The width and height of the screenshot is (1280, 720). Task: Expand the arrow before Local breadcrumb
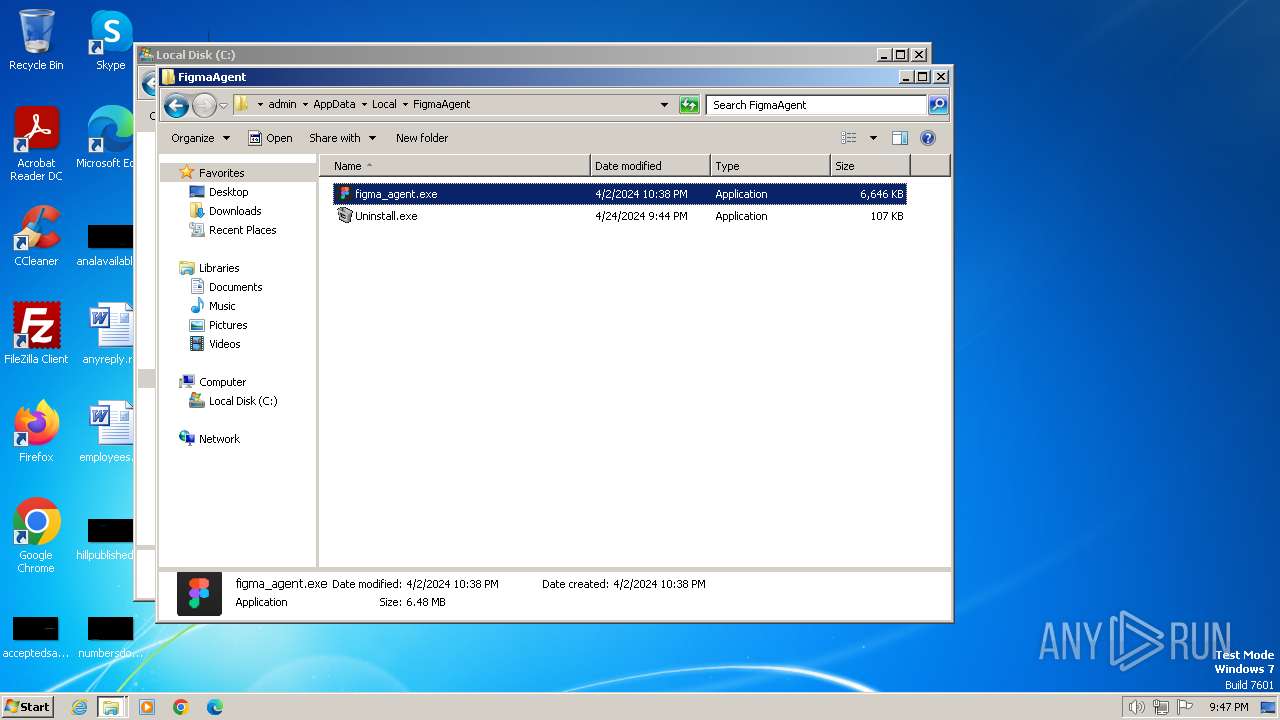(x=364, y=104)
